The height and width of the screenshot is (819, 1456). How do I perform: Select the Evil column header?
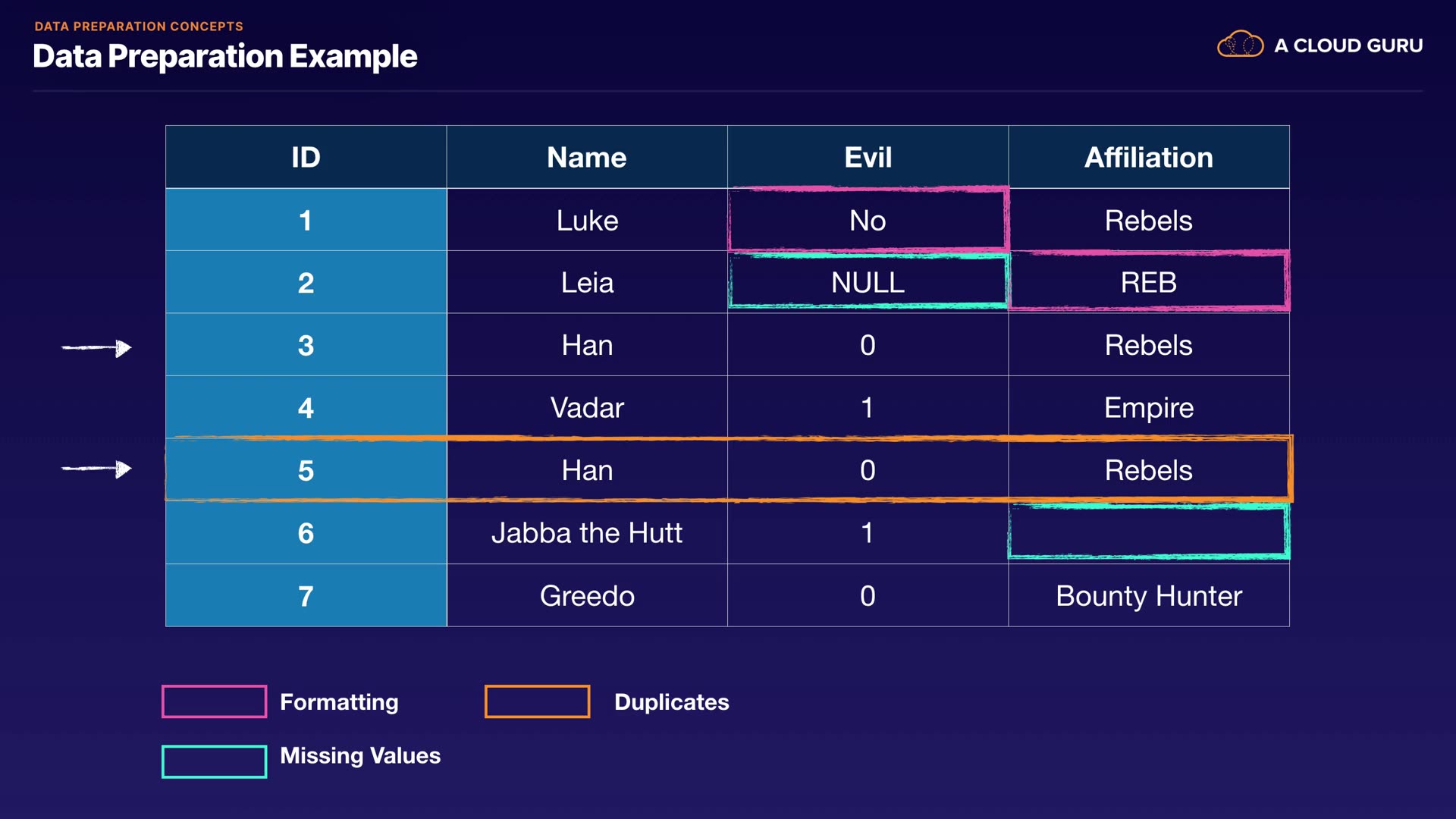click(x=868, y=157)
